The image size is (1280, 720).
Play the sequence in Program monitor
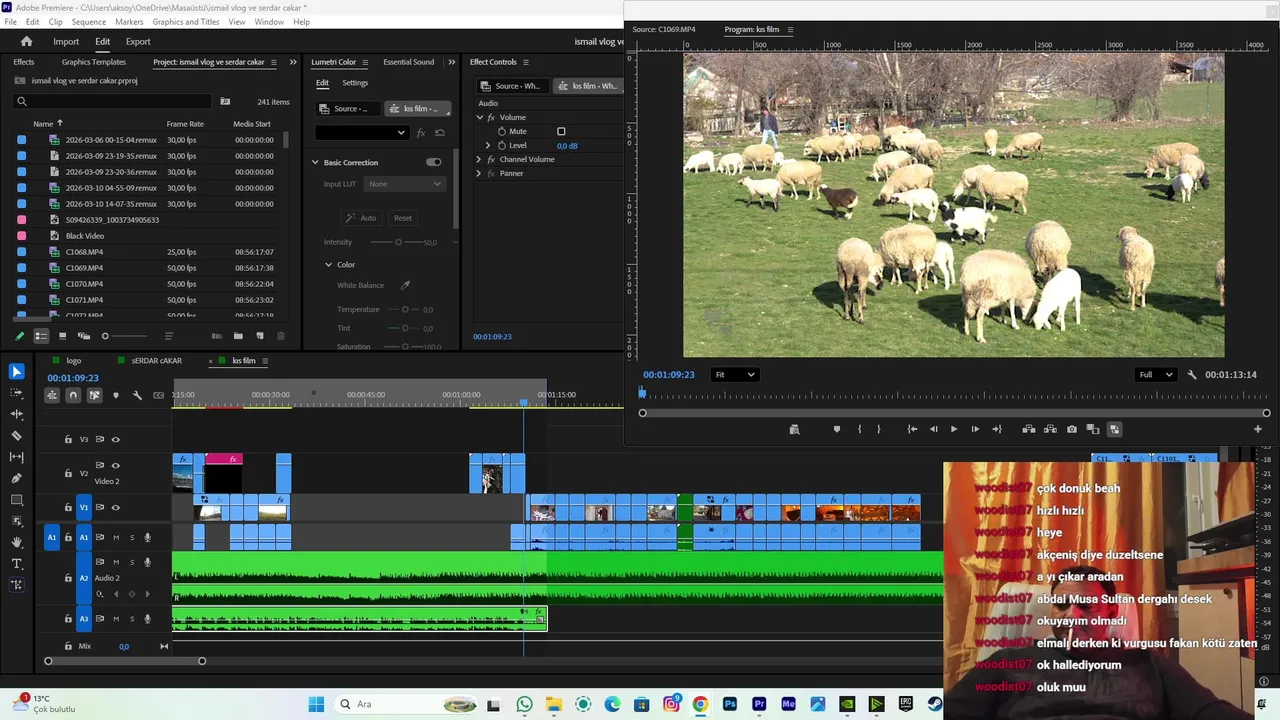point(954,429)
